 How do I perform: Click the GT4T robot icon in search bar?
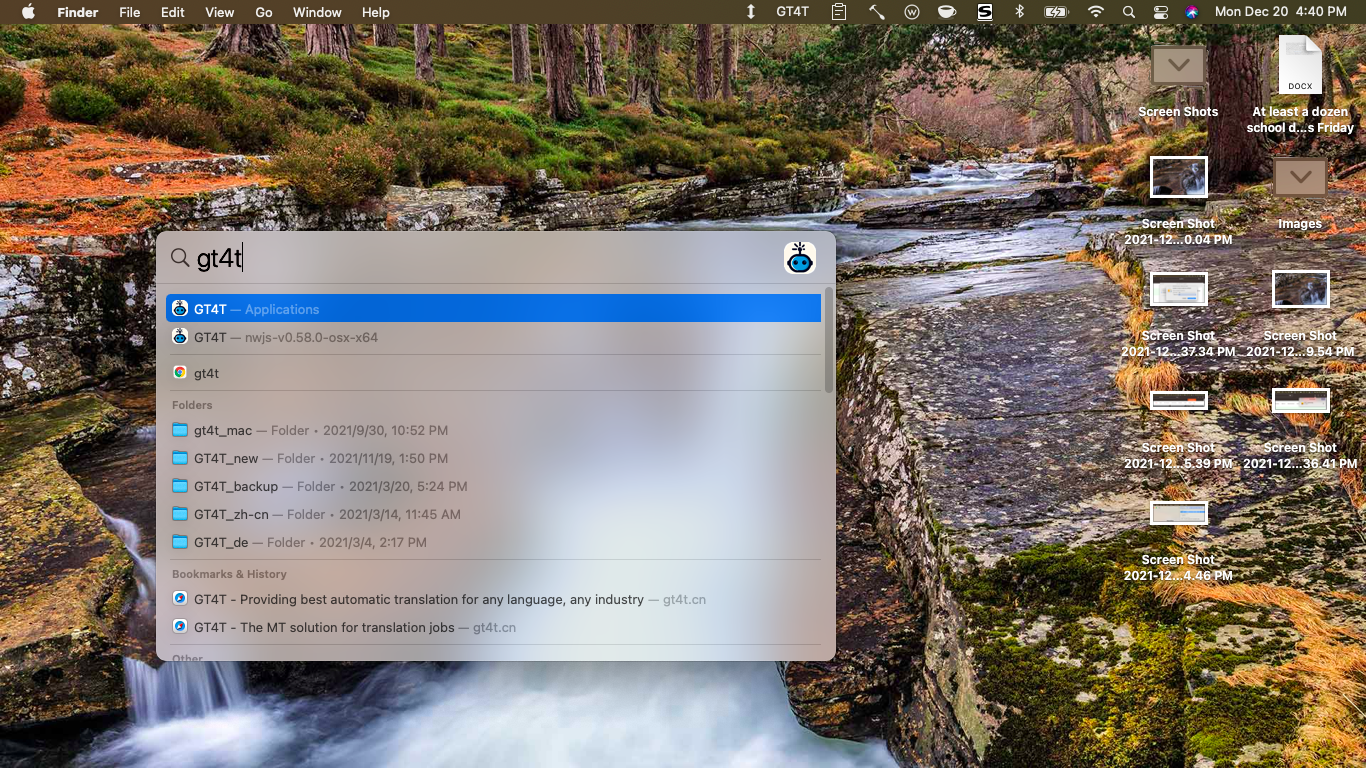[x=799, y=258]
